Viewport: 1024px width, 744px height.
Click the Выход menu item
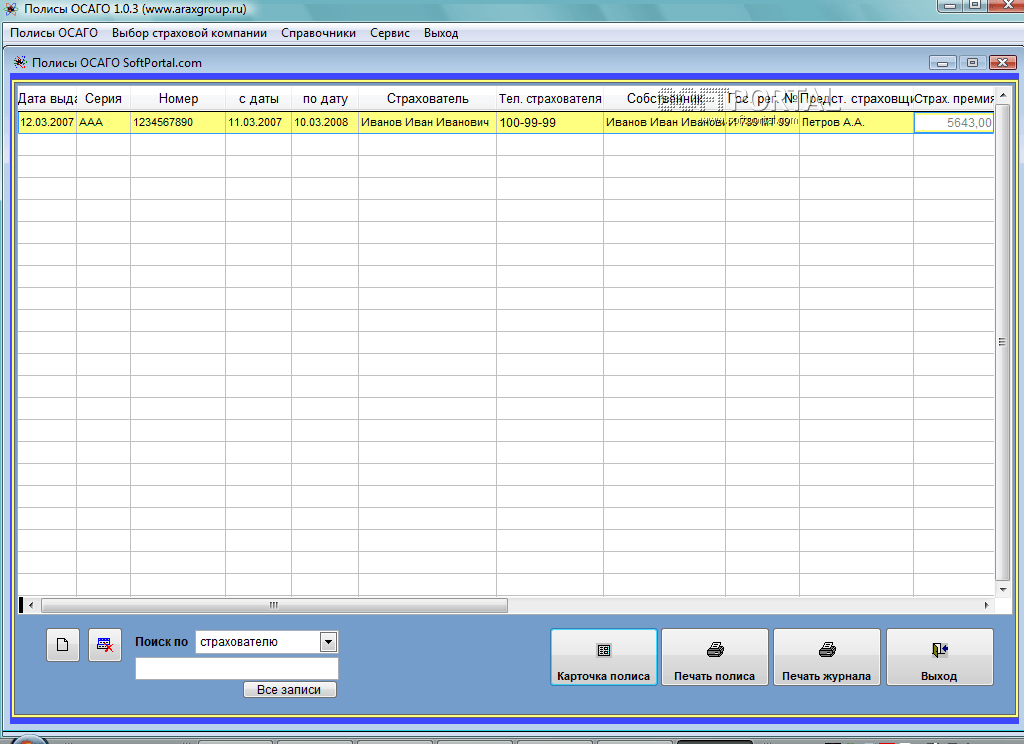click(x=441, y=33)
